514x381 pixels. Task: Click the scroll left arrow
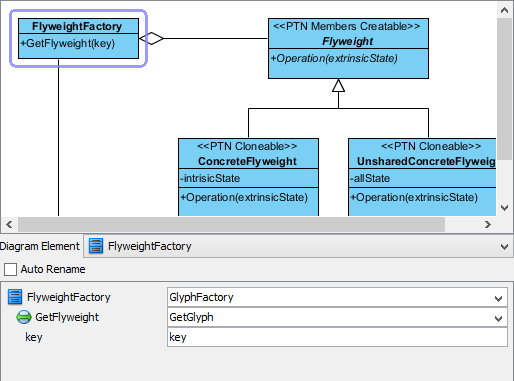pyautogui.click(x=9, y=225)
